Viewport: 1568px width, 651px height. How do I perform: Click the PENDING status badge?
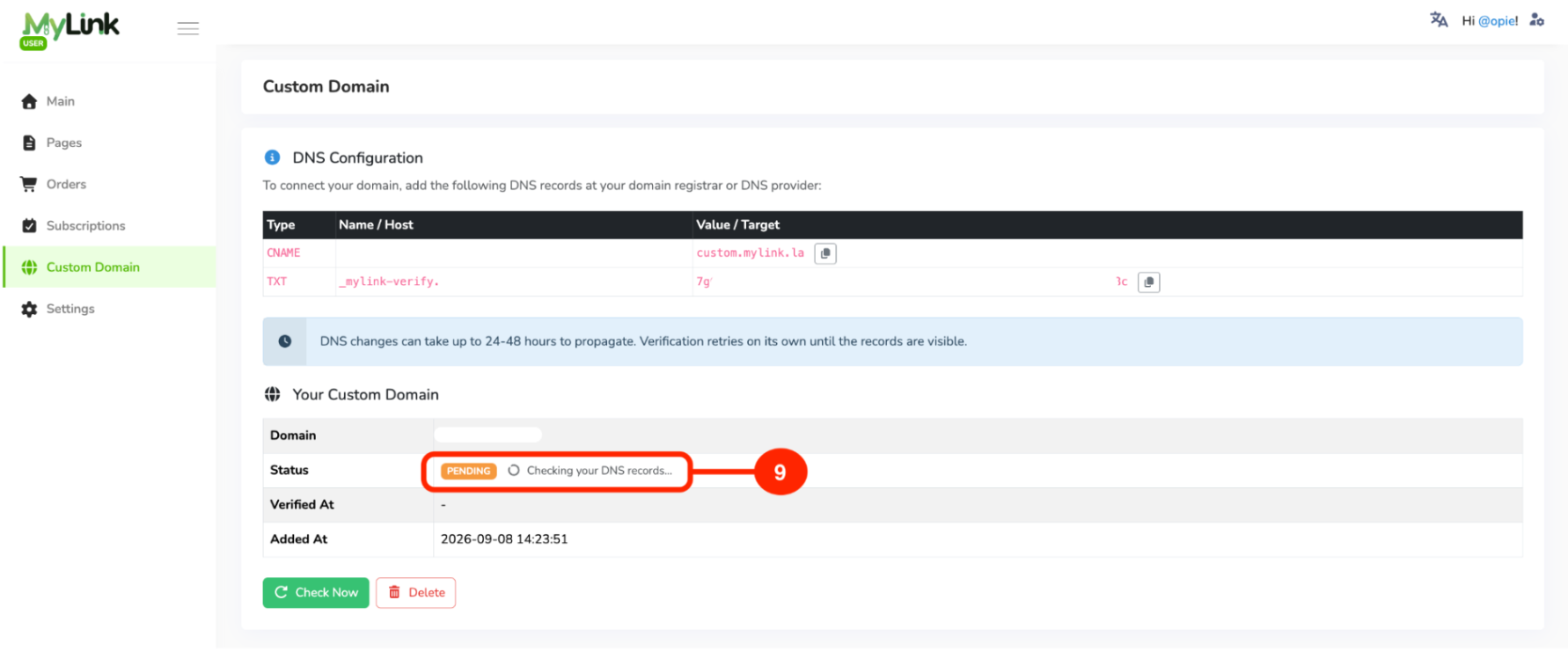468,471
